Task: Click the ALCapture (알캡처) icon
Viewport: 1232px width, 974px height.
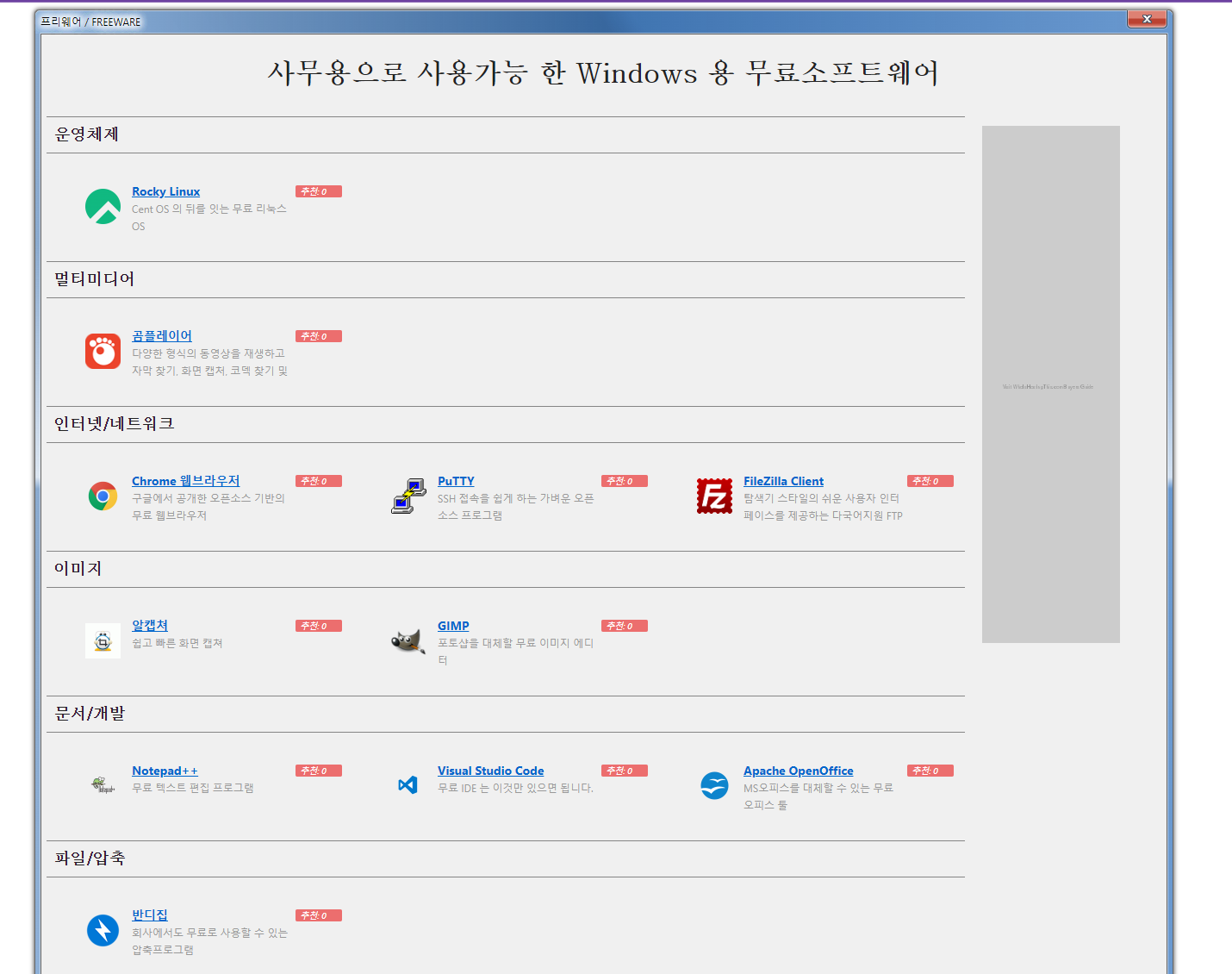Action: [103, 641]
